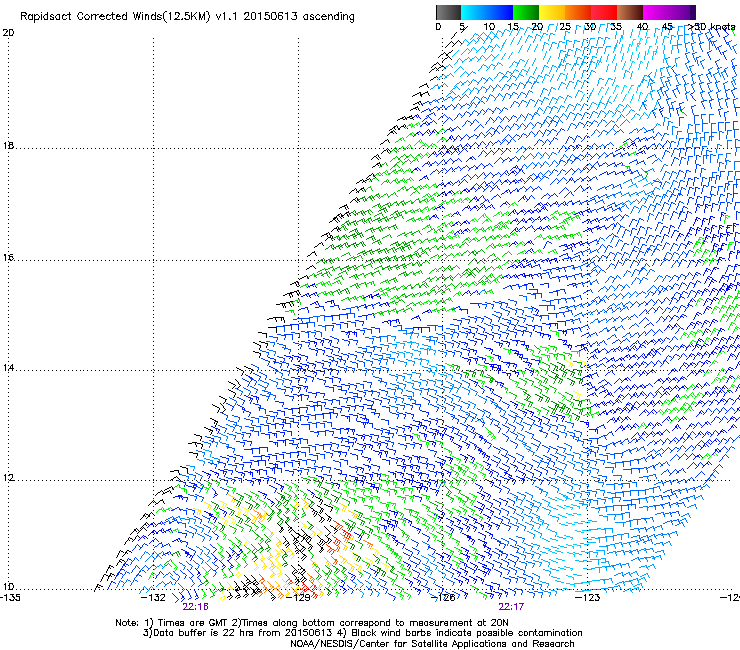The width and height of the screenshot is (740, 650).
Task: Click longitude label '-132' on bottom axis
Action: 154,598
